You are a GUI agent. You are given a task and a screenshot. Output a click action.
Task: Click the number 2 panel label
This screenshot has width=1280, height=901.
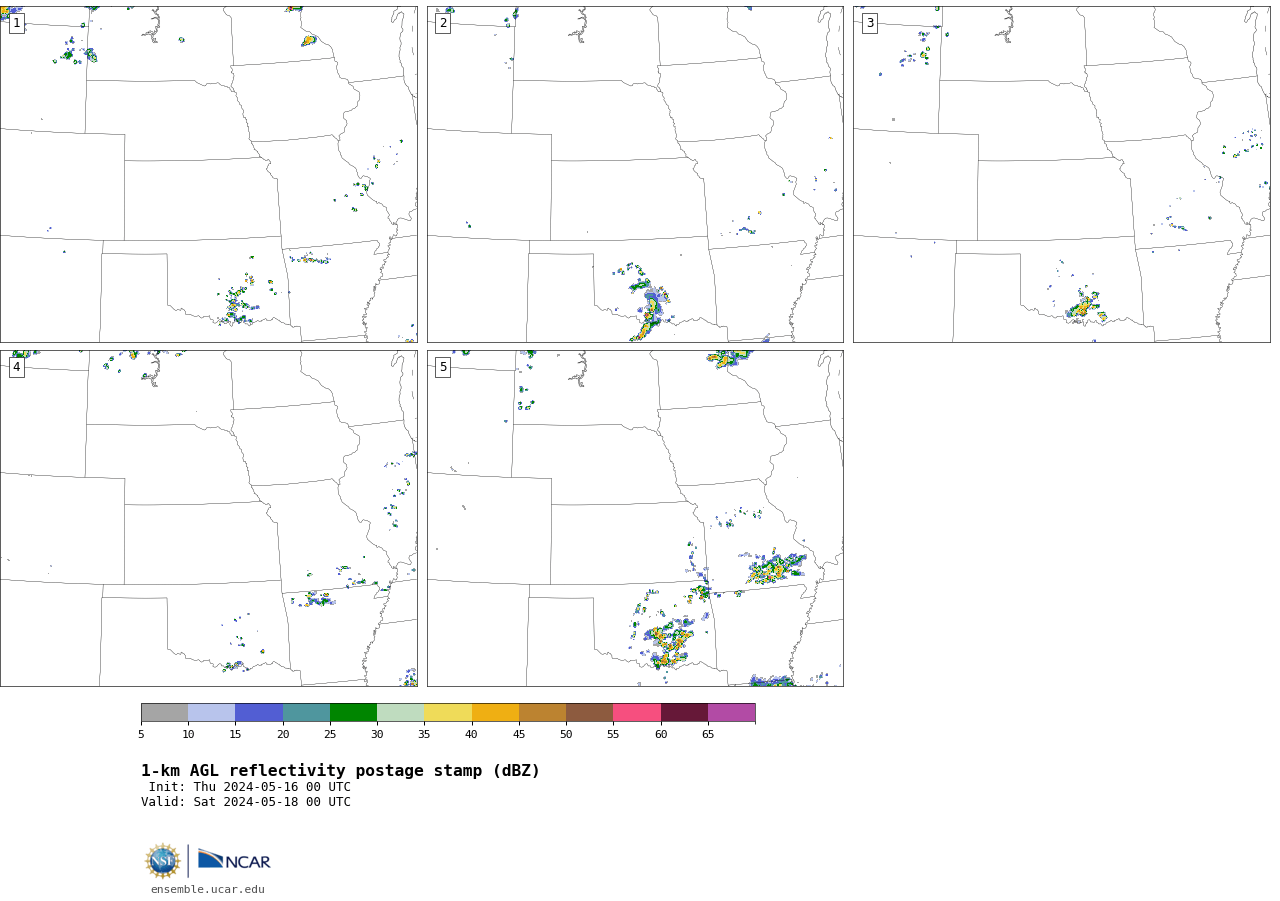pos(443,23)
